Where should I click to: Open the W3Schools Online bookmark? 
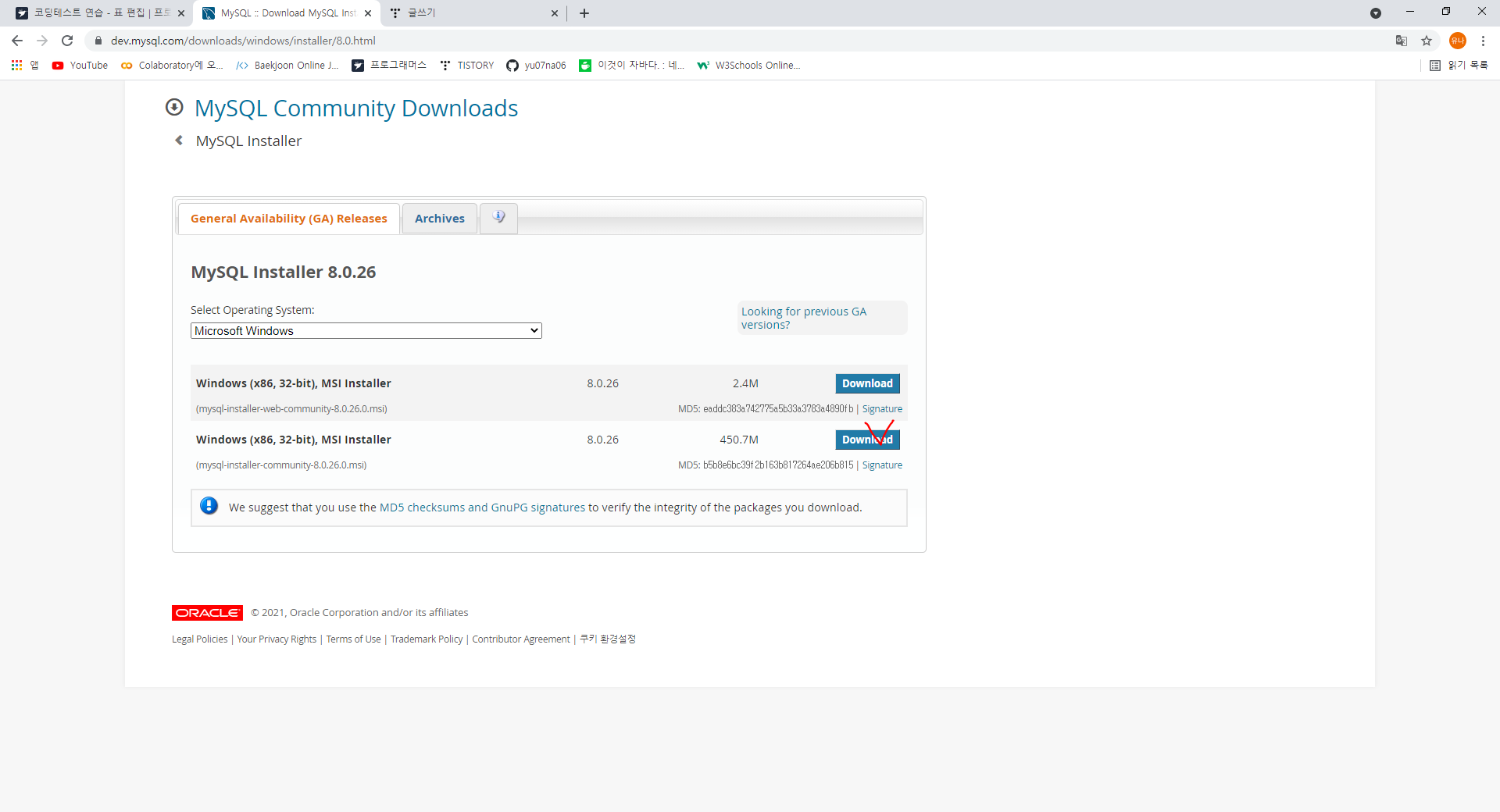tap(748, 66)
